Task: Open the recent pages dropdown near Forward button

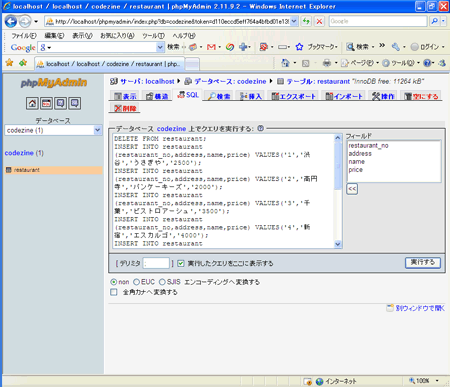Action: click(36, 22)
